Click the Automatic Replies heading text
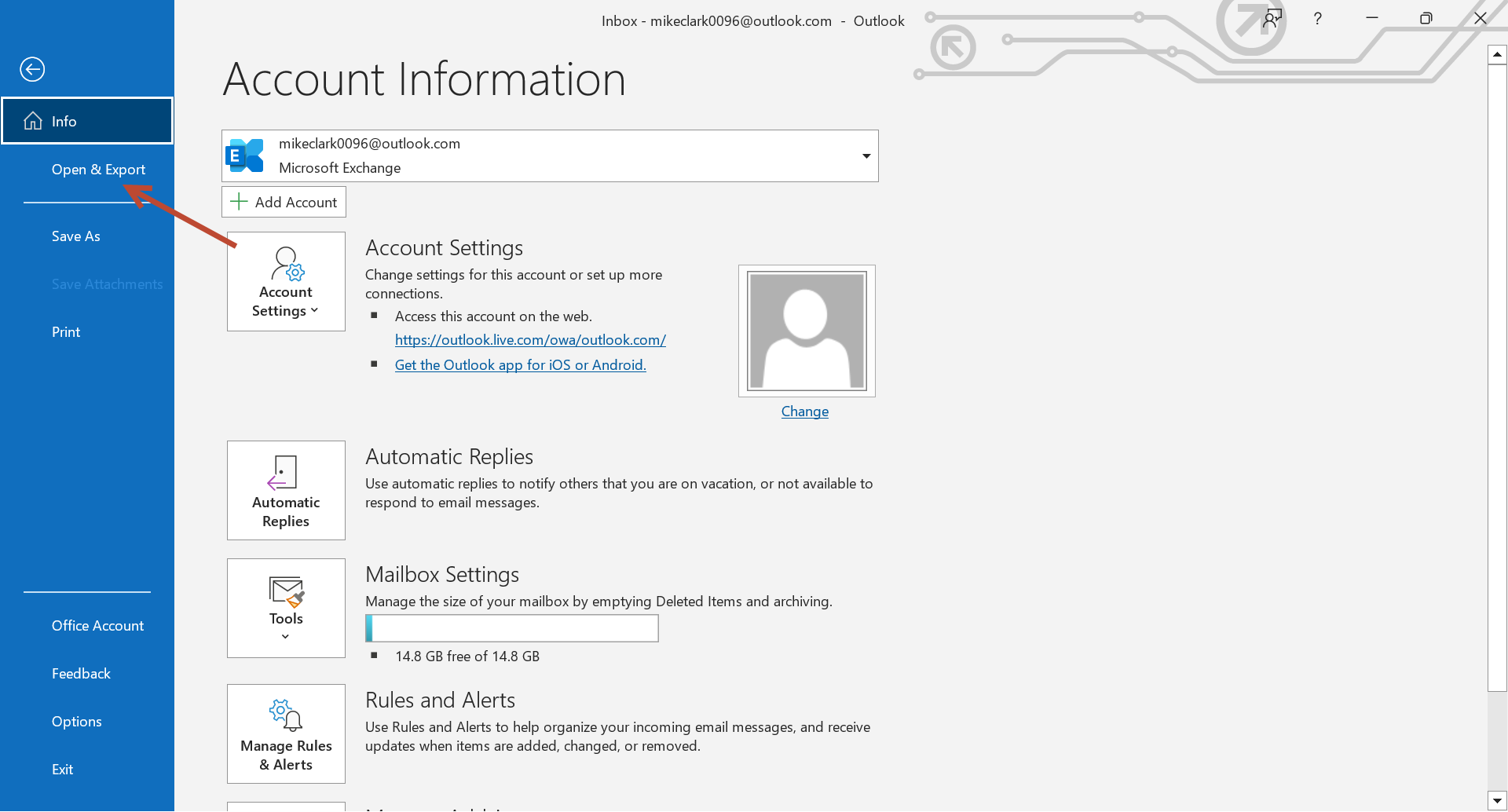 (449, 456)
